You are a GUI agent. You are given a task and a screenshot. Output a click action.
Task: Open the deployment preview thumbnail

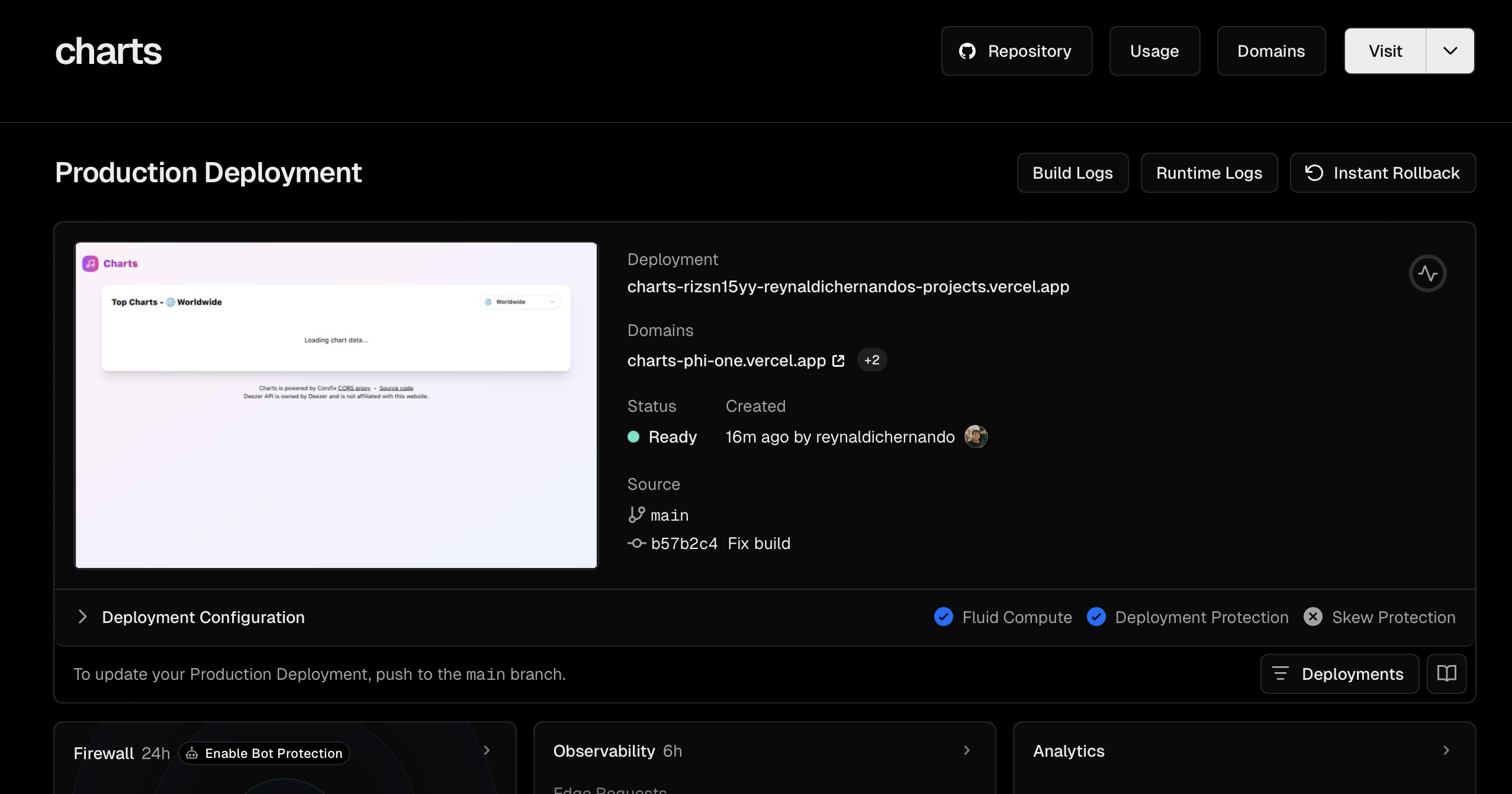[336, 405]
